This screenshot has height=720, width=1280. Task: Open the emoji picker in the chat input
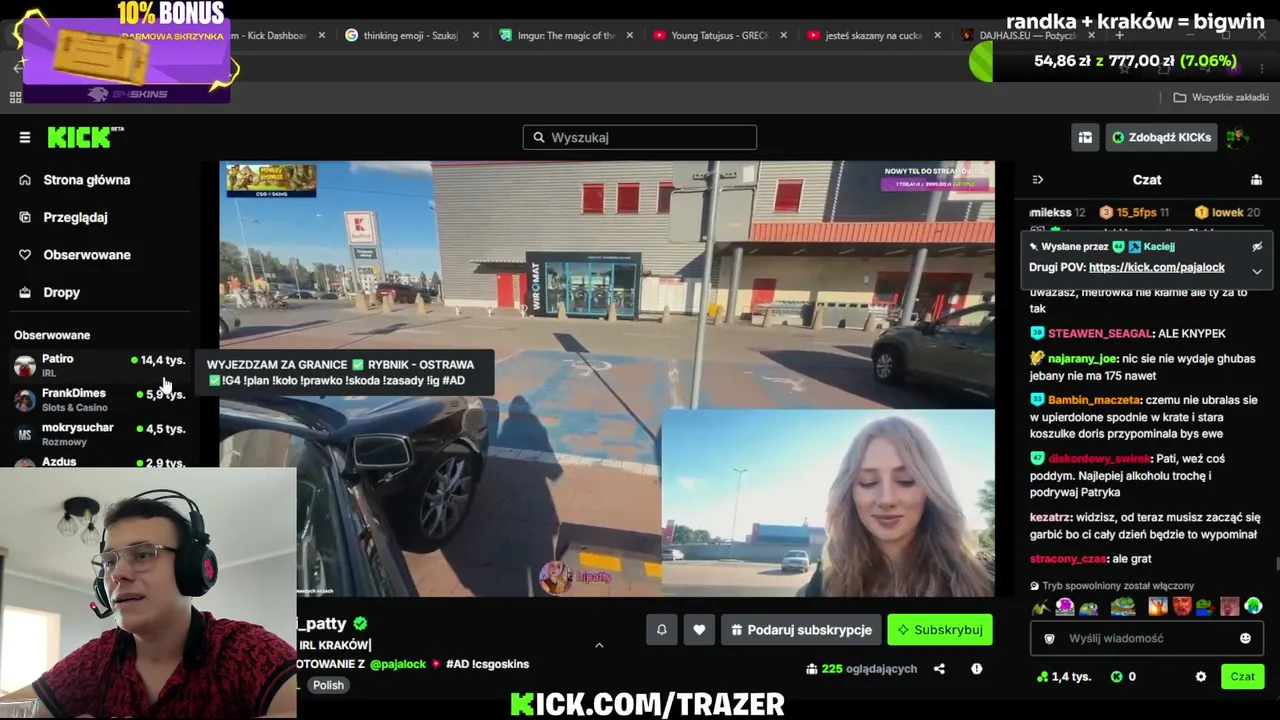[1245, 638]
